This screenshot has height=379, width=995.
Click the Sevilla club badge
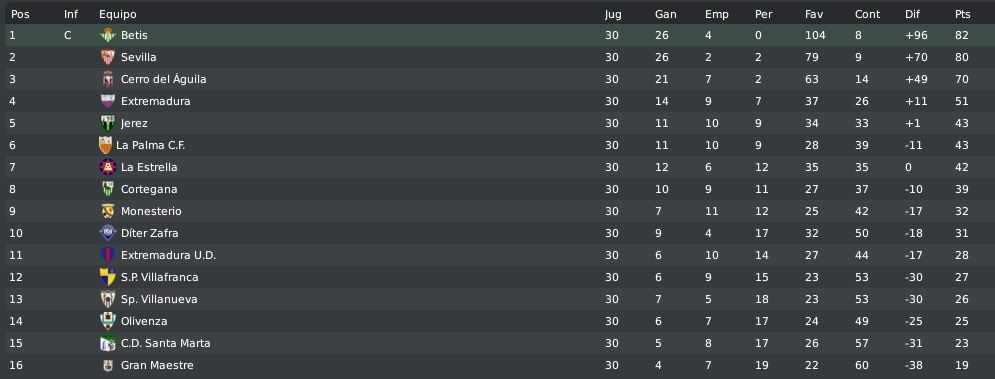pyautogui.click(x=108, y=57)
